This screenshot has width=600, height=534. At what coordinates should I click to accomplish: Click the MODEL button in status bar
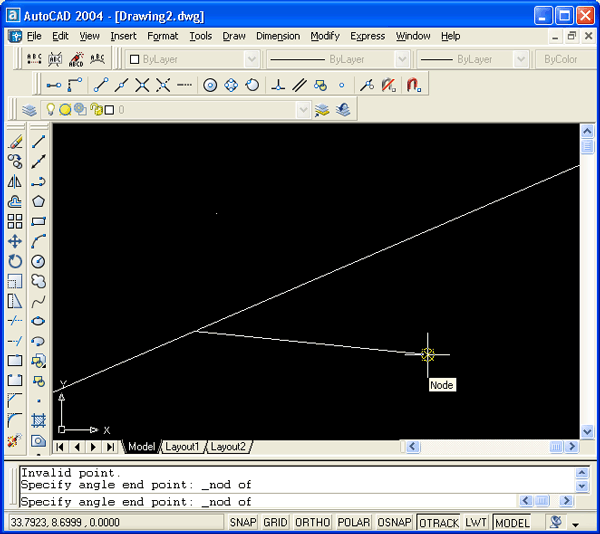point(513,523)
